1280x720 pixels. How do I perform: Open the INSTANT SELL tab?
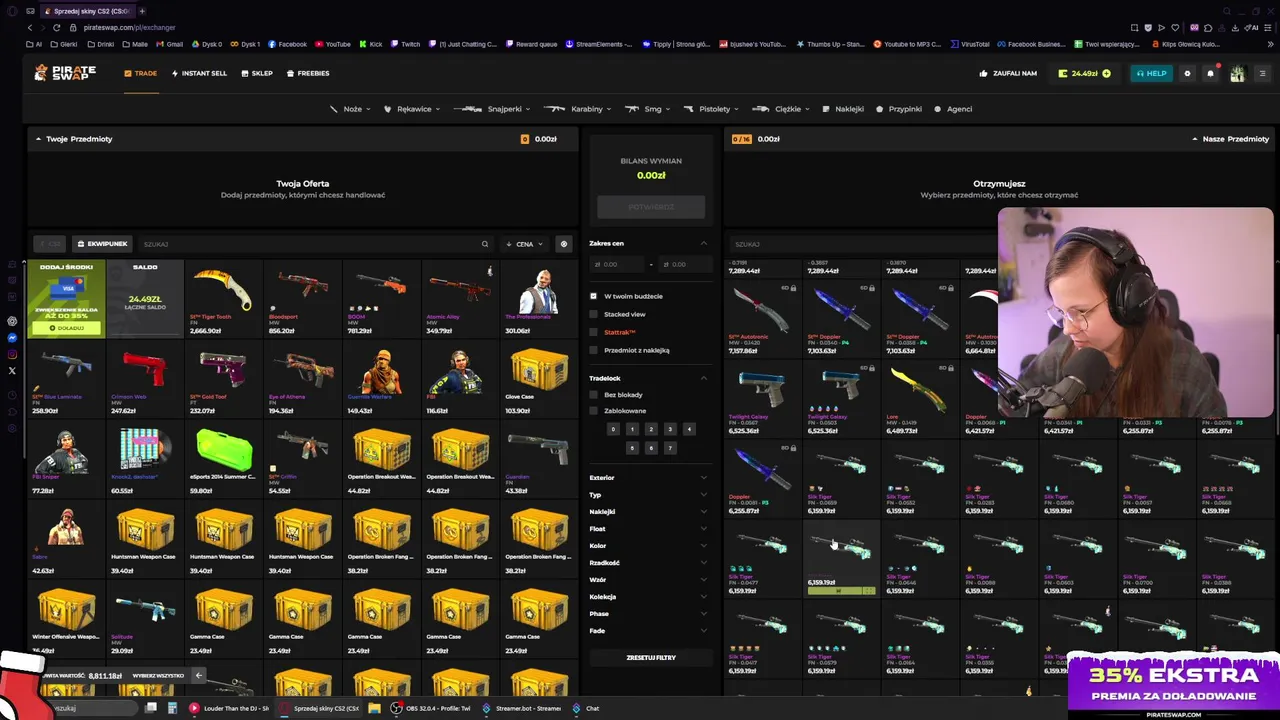click(x=199, y=73)
